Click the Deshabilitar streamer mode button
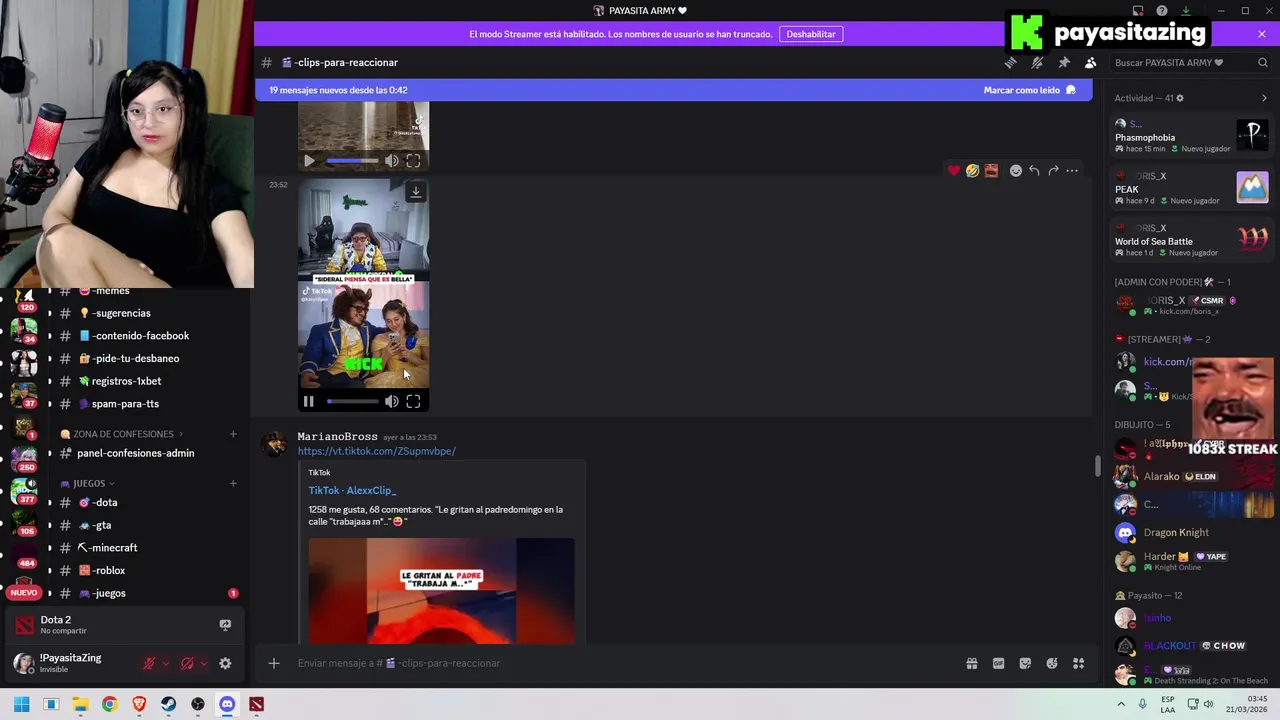Viewport: 1280px width, 720px height. coord(811,34)
